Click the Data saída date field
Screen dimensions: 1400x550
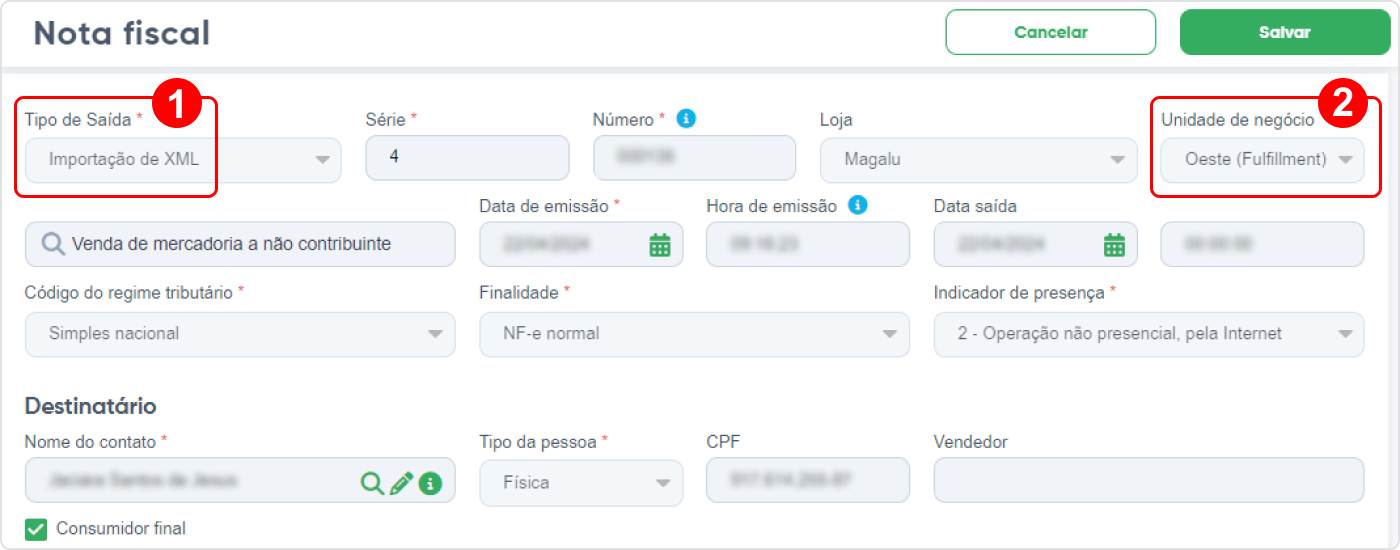click(x=1035, y=244)
